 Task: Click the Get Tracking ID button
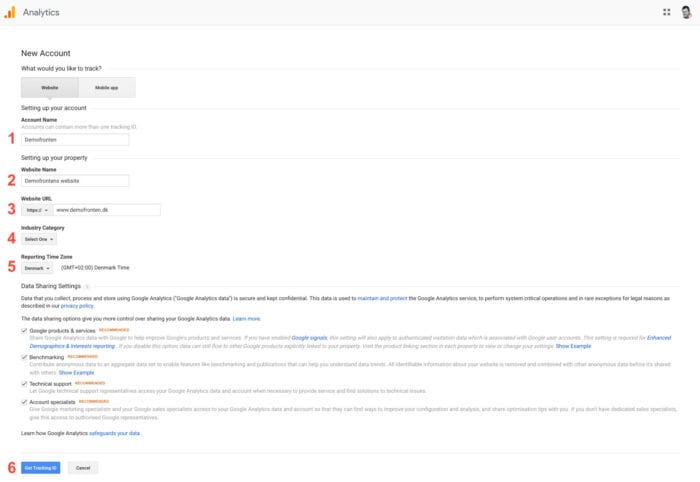pos(41,468)
